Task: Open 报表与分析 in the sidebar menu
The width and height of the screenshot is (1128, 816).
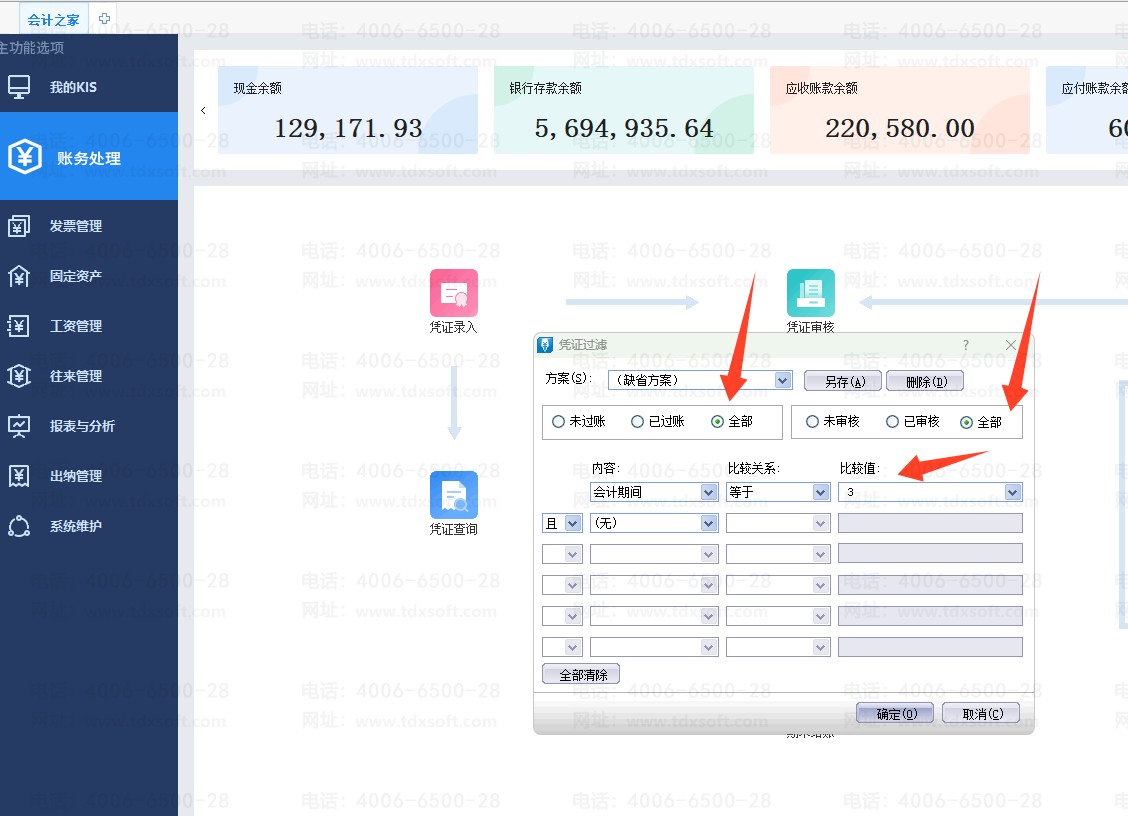Action: tap(82, 426)
